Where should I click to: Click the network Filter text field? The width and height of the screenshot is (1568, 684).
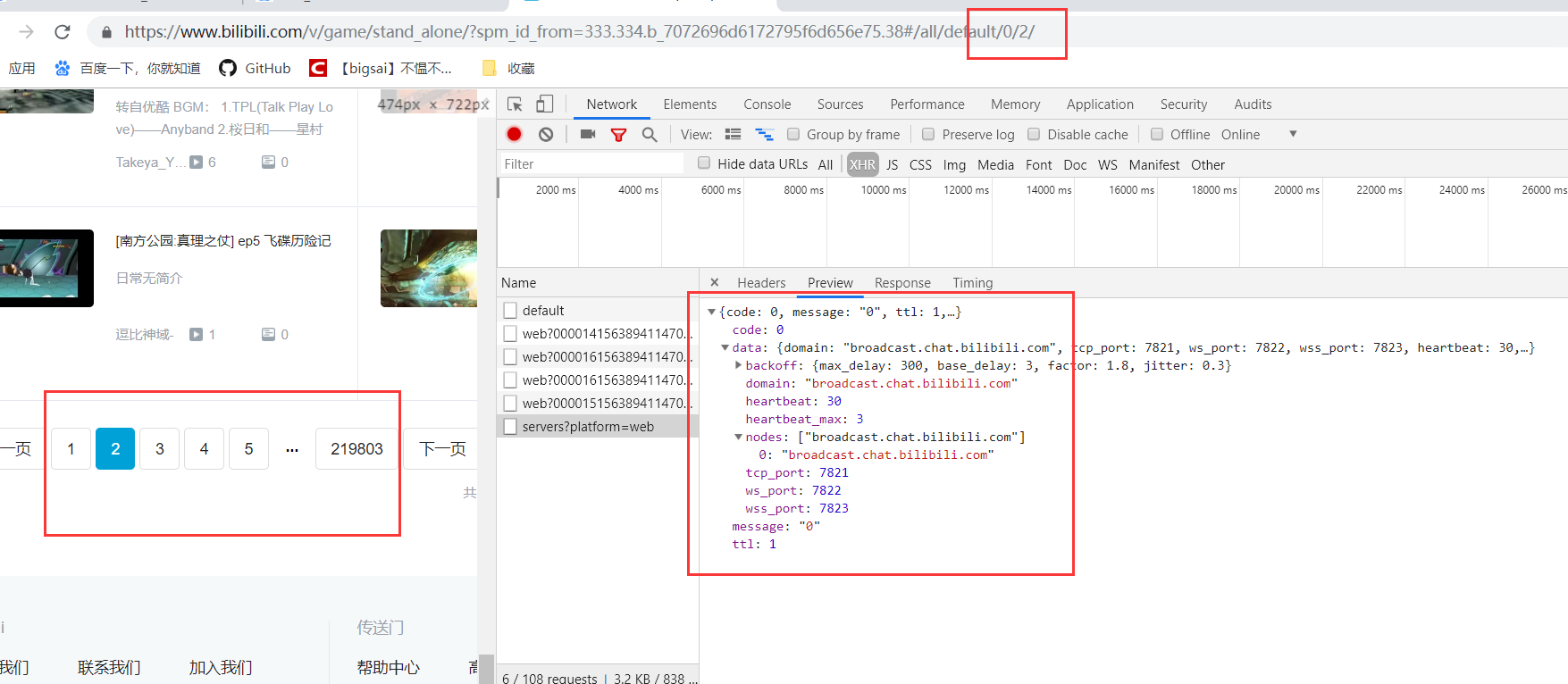click(x=591, y=163)
